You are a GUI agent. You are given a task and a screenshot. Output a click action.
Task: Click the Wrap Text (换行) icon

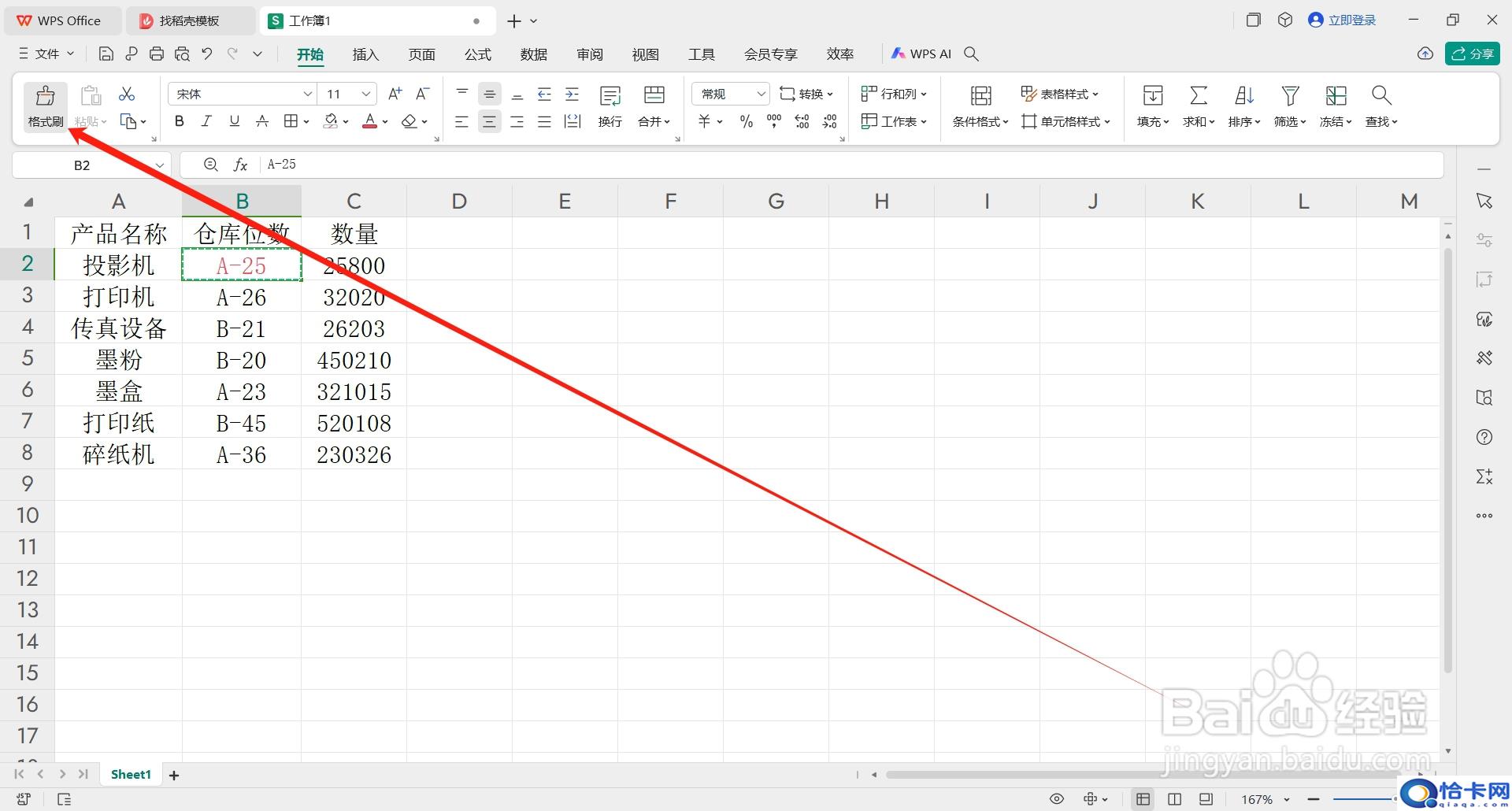(610, 106)
